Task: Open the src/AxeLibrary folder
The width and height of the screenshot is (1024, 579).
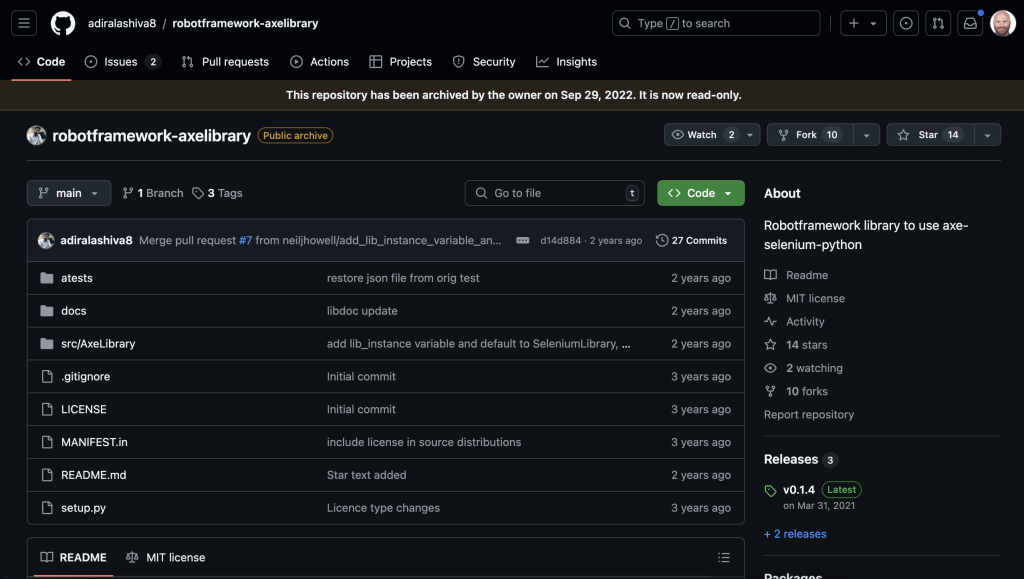Action: (98, 343)
